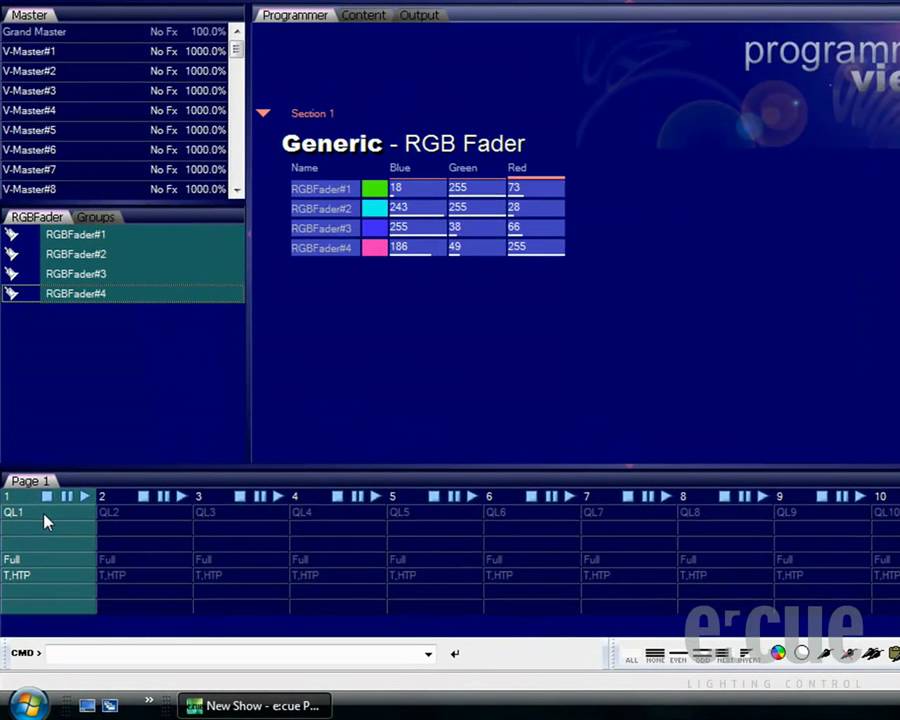Click the NONE selection icon
The height and width of the screenshot is (720, 900).
tap(655, 655)
